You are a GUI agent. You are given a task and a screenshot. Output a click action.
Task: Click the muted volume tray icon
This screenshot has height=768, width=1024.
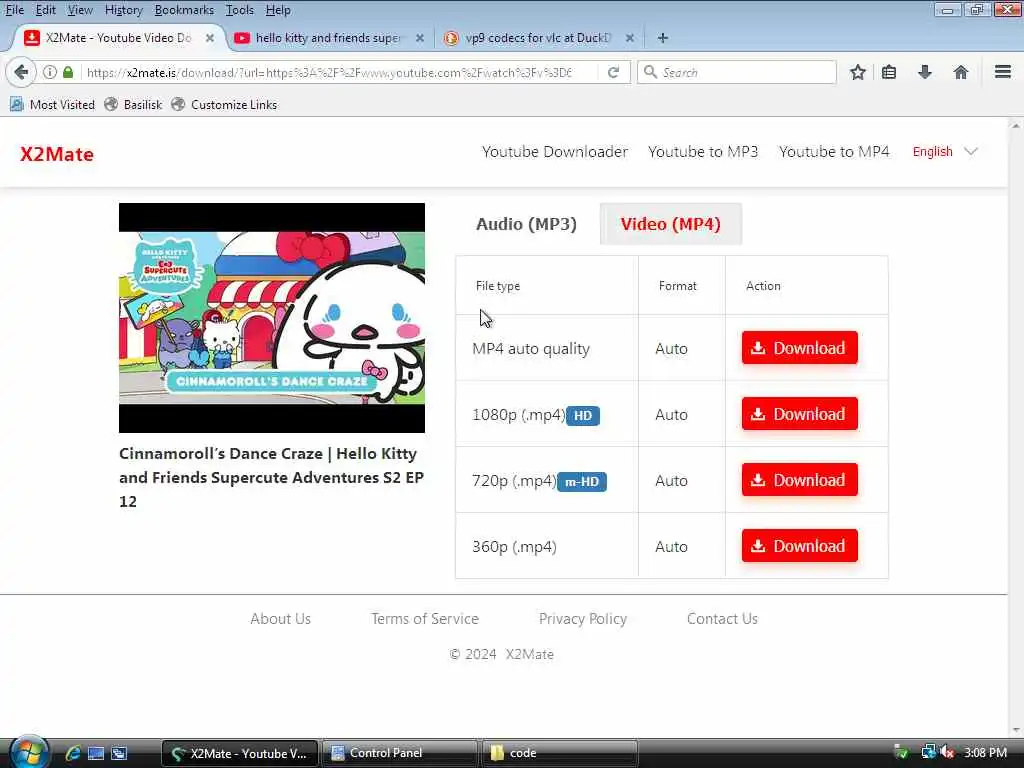tap(948, 753)
